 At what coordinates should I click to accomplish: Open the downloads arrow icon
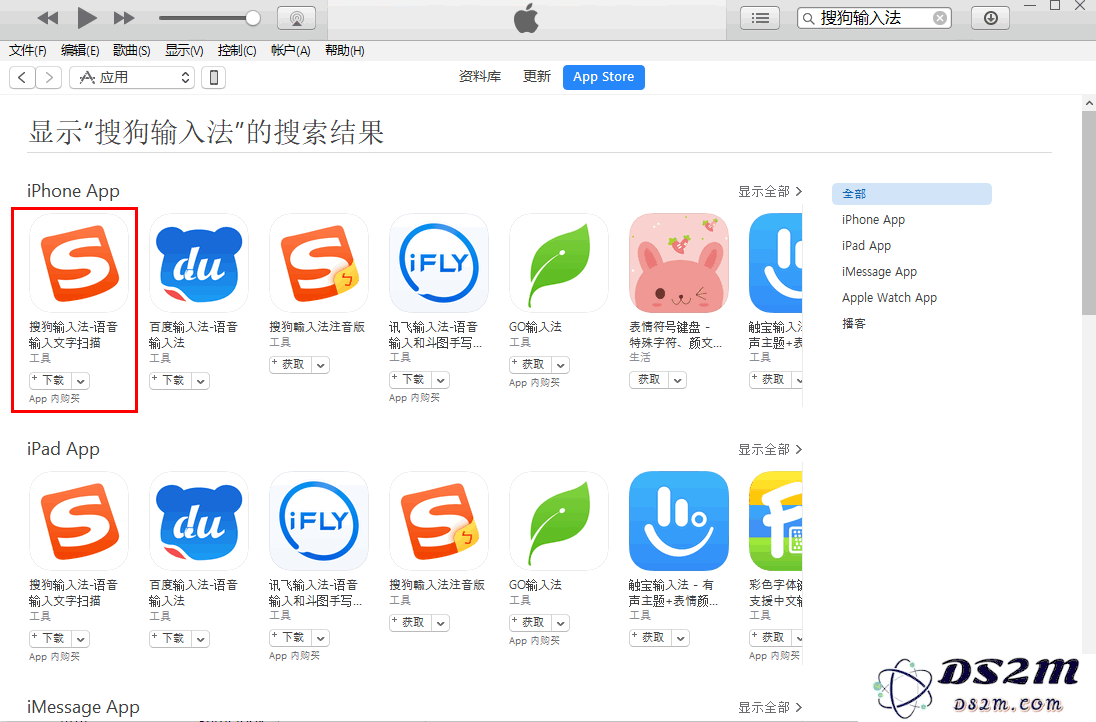(990, 18)
